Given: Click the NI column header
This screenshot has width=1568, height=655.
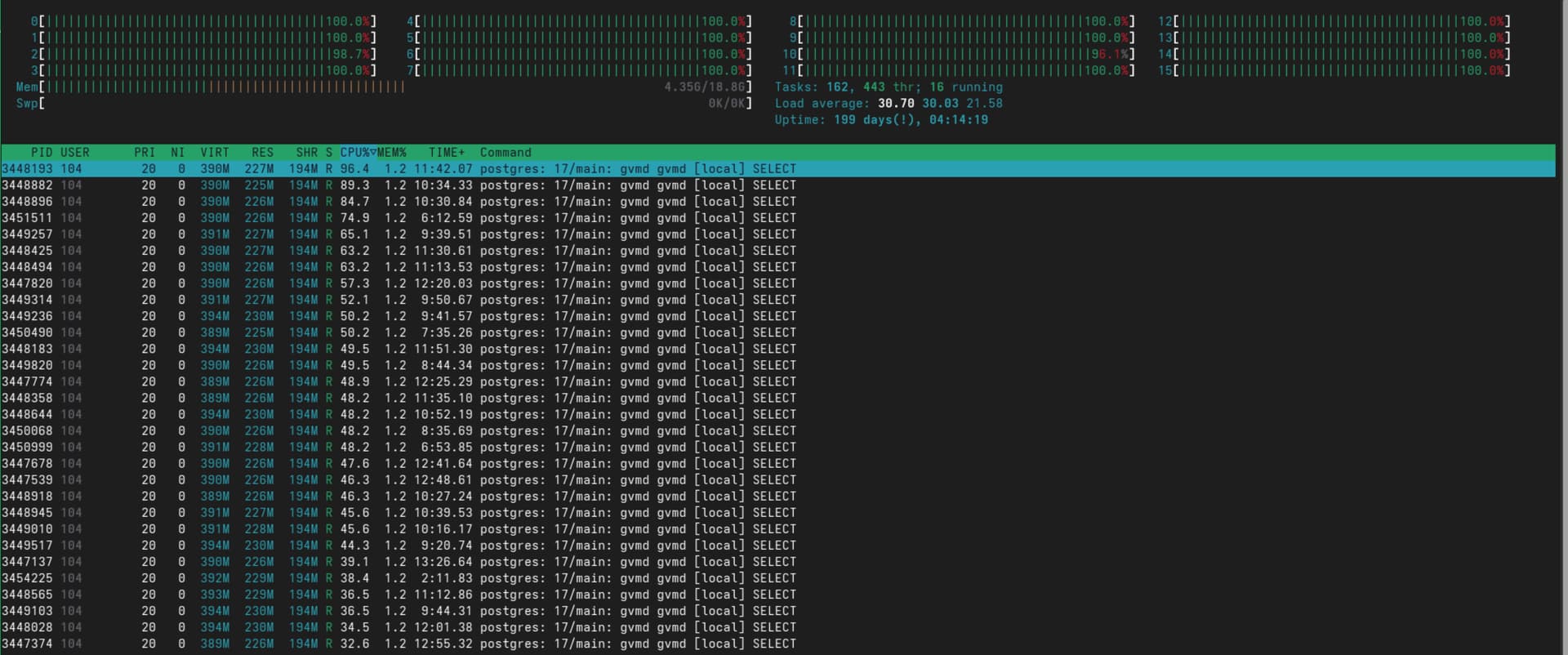Looking at the screenshot, I should point(178,153).
